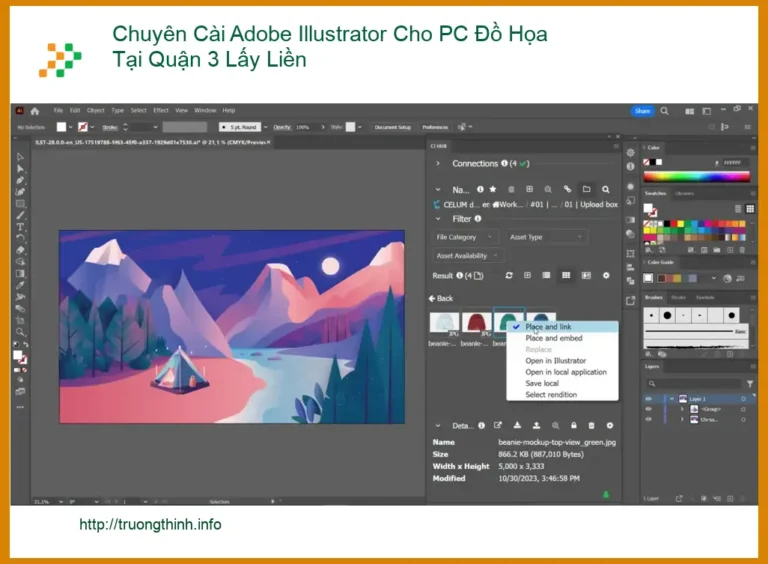The height and width of the screenshot is (564, 768).
Task: Click the trash icon in Details row
Action: [x=591, y=425]
